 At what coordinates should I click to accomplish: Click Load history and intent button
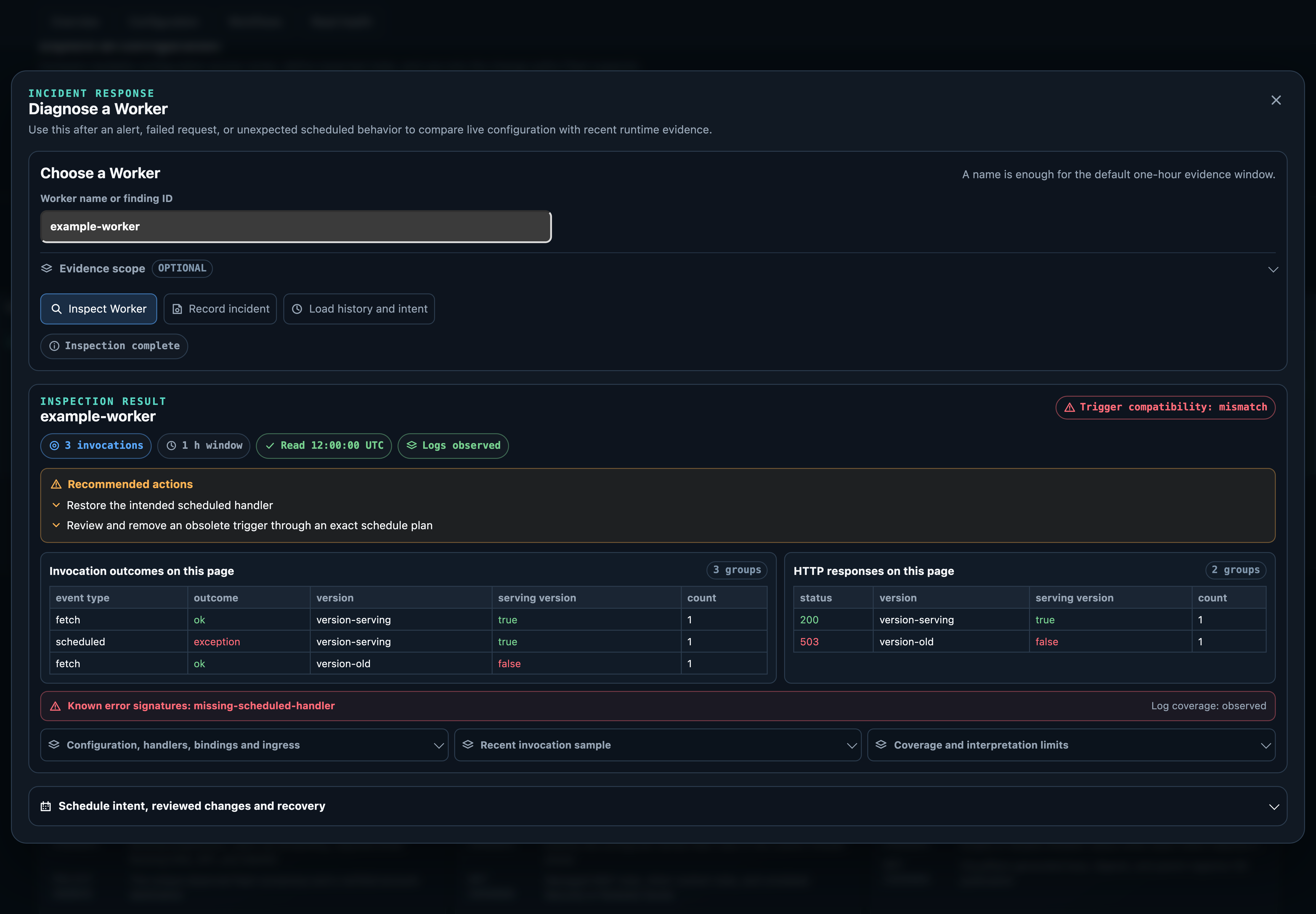tap(359, 309)
